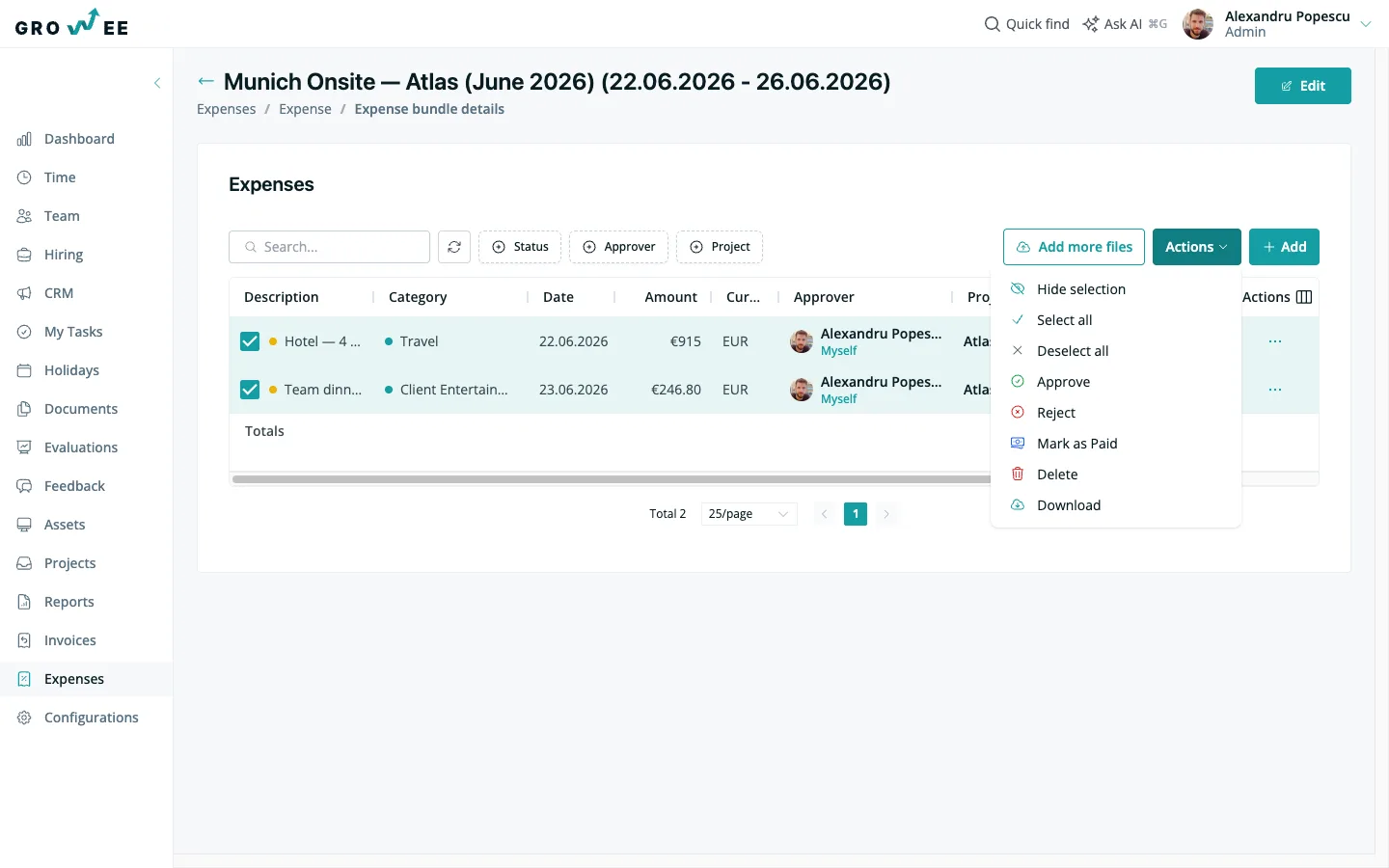The image size is (1389, 868).
Task: Open Expenses in the sidebar
Action: point(74,679)
